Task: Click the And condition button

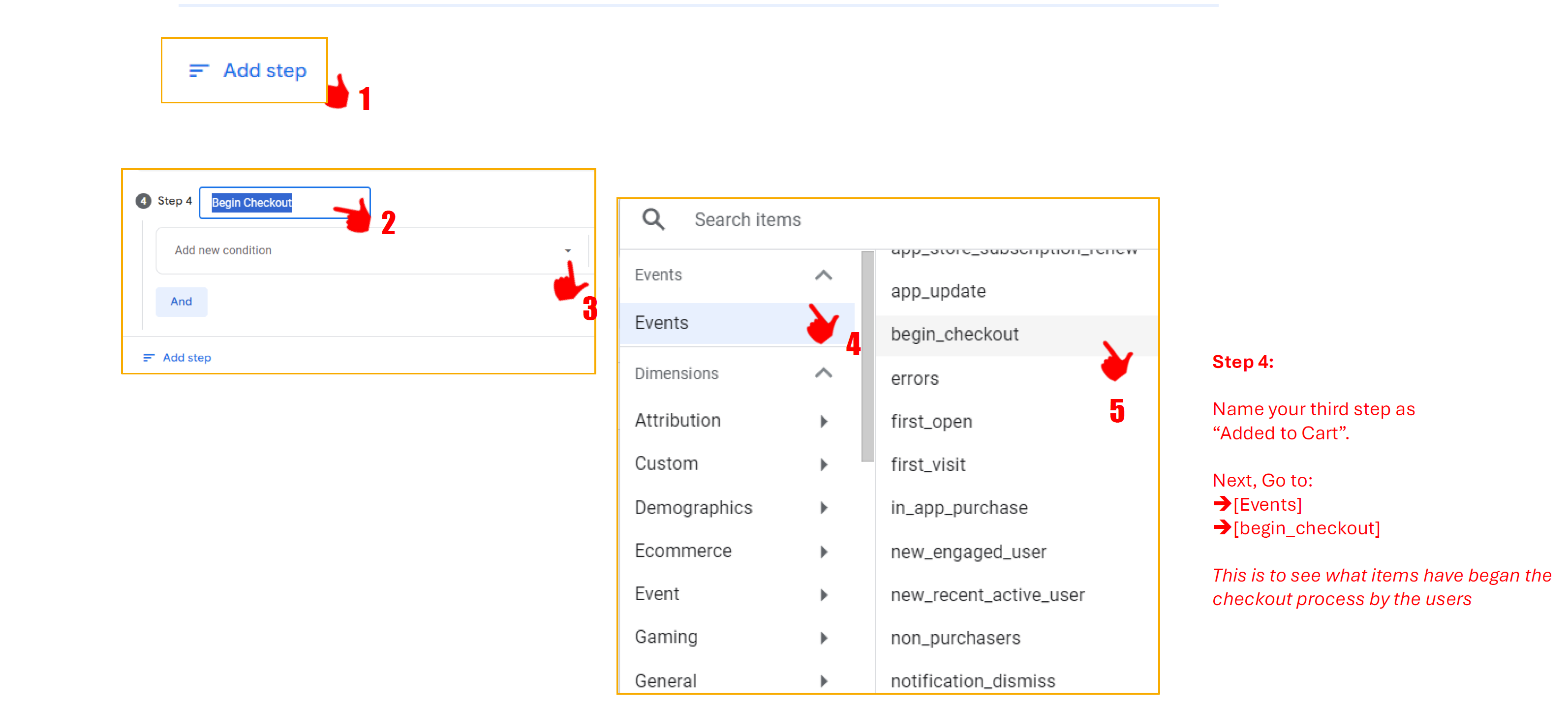Action: tap(182, 302)
